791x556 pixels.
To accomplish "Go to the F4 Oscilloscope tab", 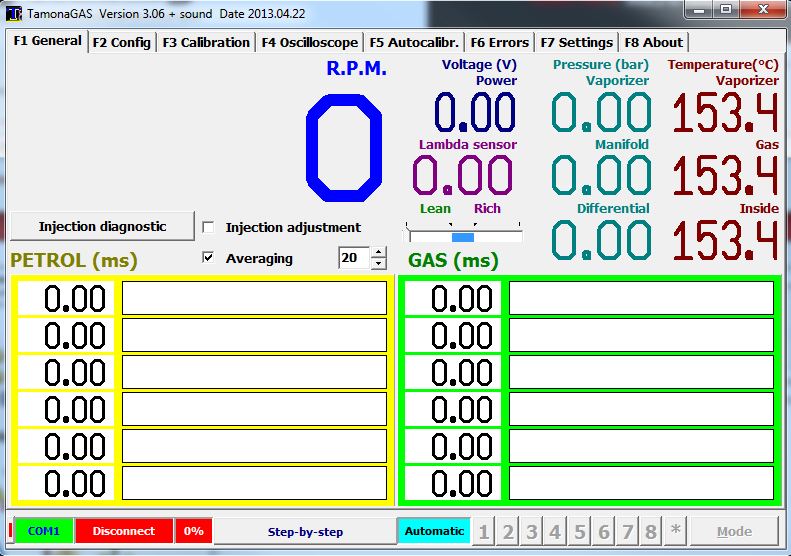I will 309,42.
